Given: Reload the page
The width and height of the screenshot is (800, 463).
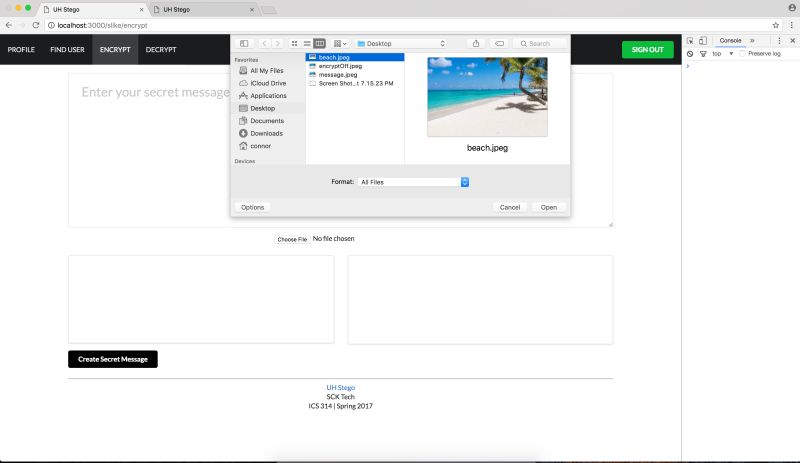Looking at the screenshot, I should point(36,25).
